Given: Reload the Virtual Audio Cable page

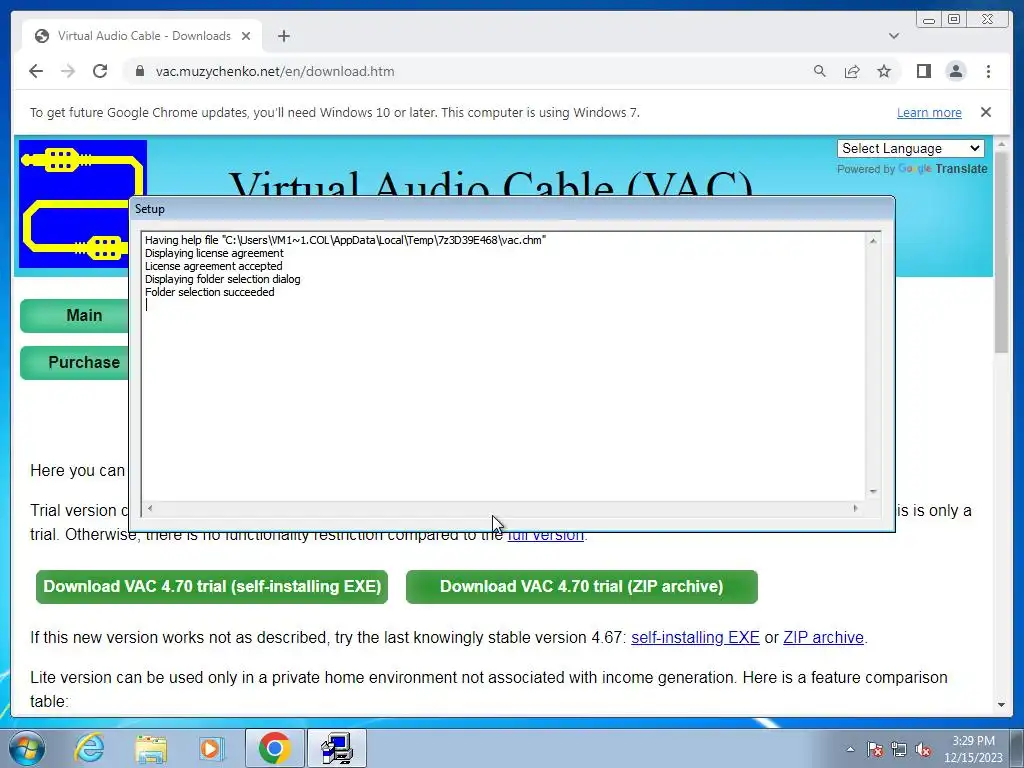Looking at the screenshot, I should [100, 71].
